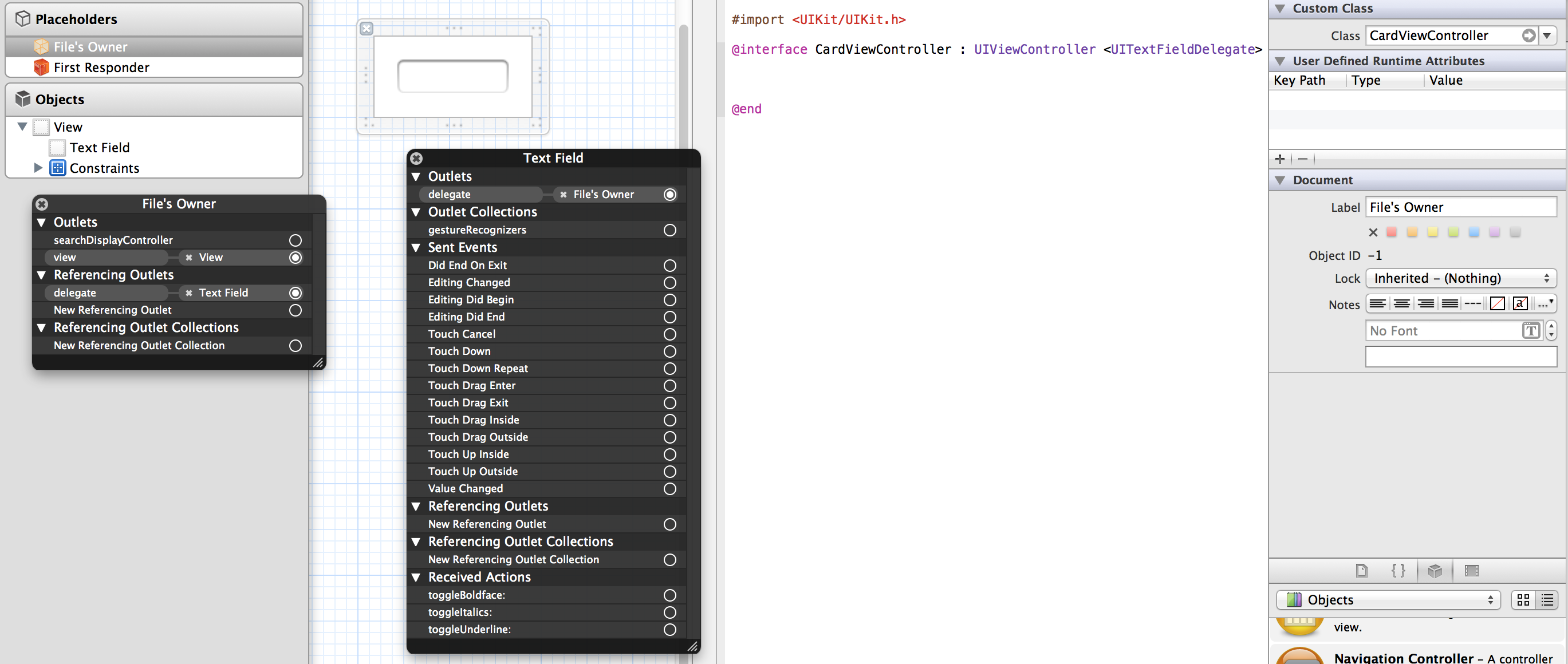Click the Editing Changed event circle
This screenshot has height=664, width=1568.
[669, 282]
